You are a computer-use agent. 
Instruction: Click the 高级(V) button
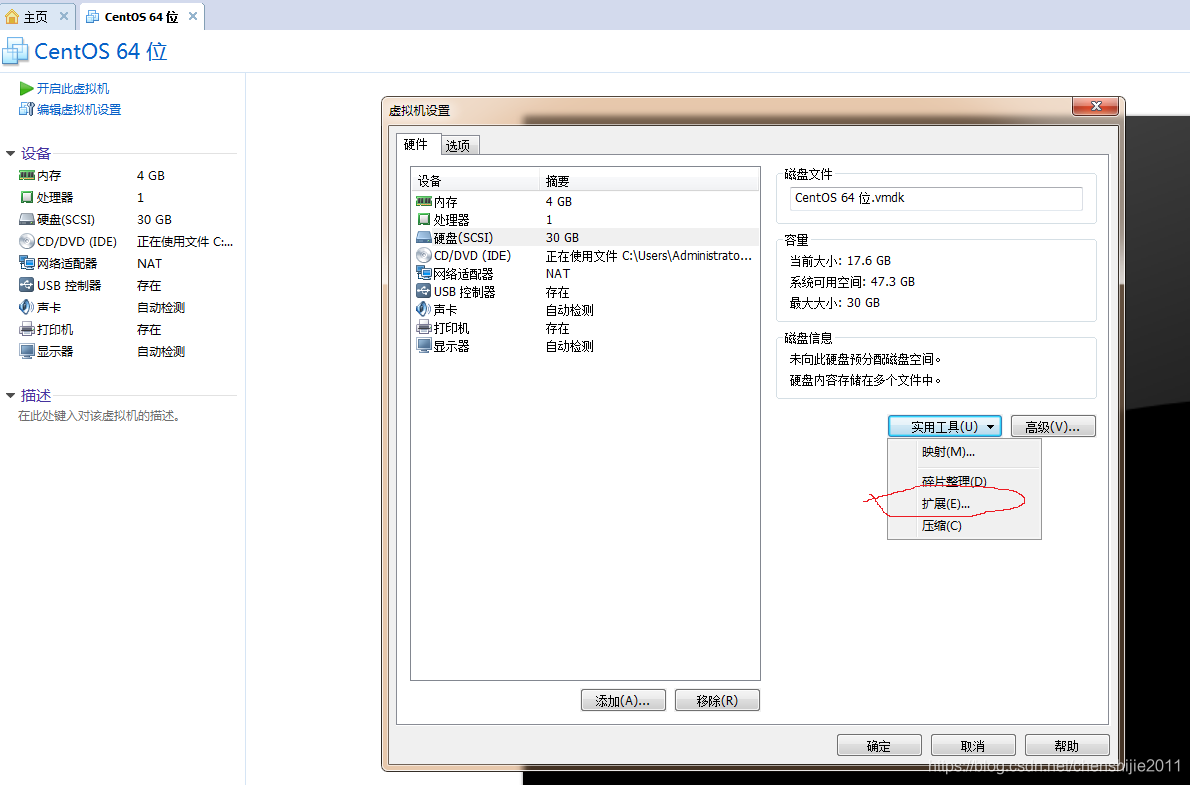(1053, 426)
